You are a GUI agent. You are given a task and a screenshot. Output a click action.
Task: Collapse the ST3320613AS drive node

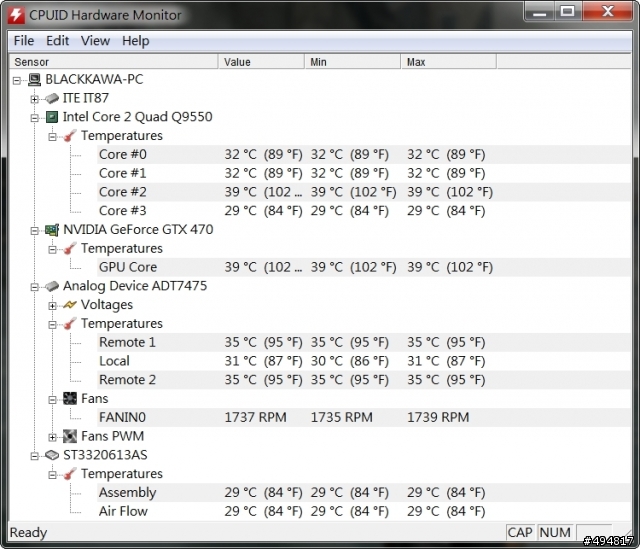click(35, 456)
